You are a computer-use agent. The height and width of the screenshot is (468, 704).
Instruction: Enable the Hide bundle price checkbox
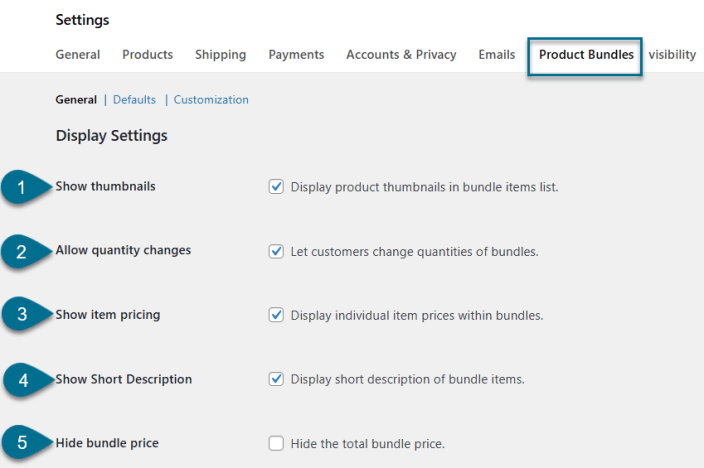[x=277, y=443]
